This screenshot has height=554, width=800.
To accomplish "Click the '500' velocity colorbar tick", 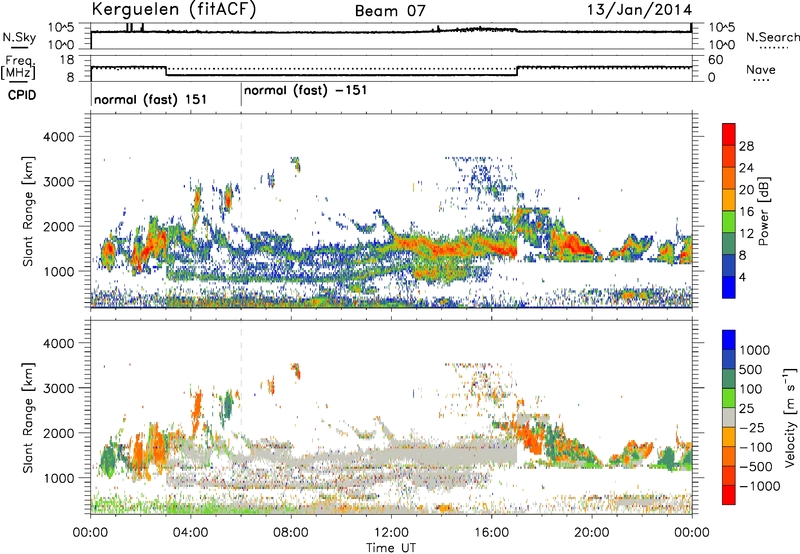I will (x=750, y=370).
